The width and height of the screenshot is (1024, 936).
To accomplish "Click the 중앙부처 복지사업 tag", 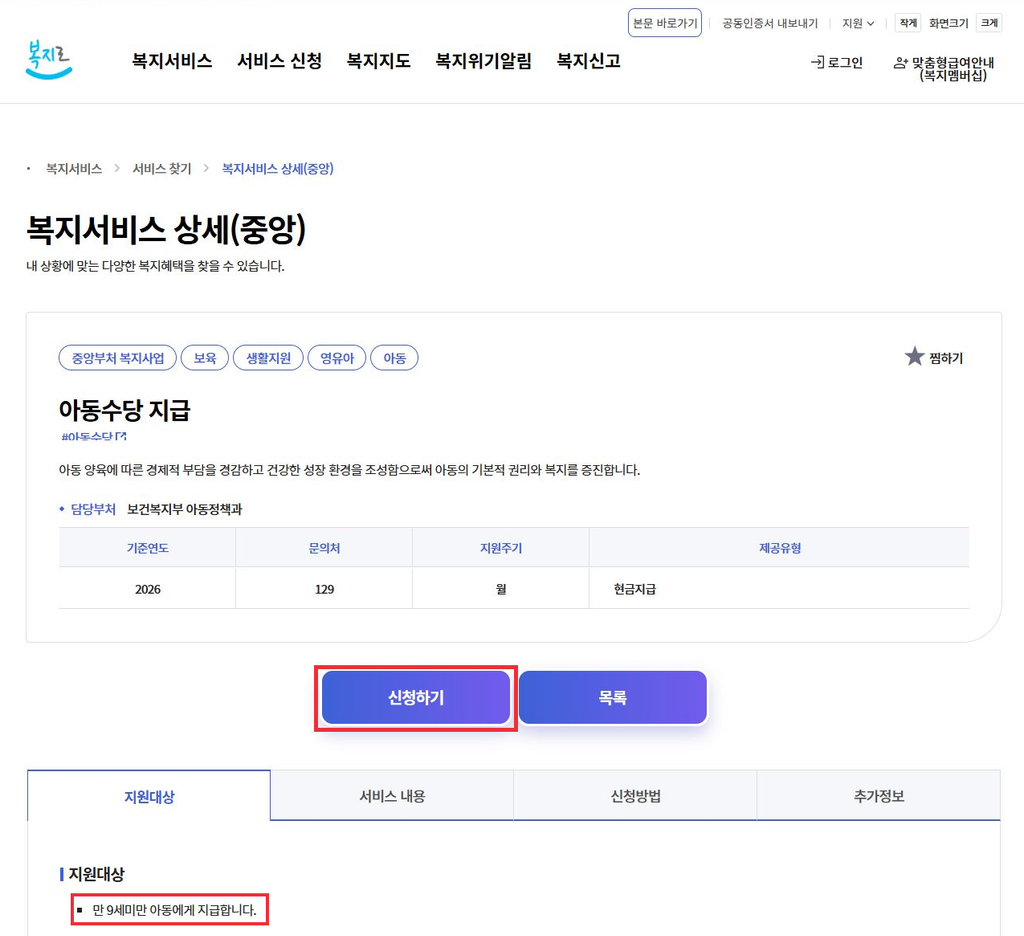I will point(118,358).
